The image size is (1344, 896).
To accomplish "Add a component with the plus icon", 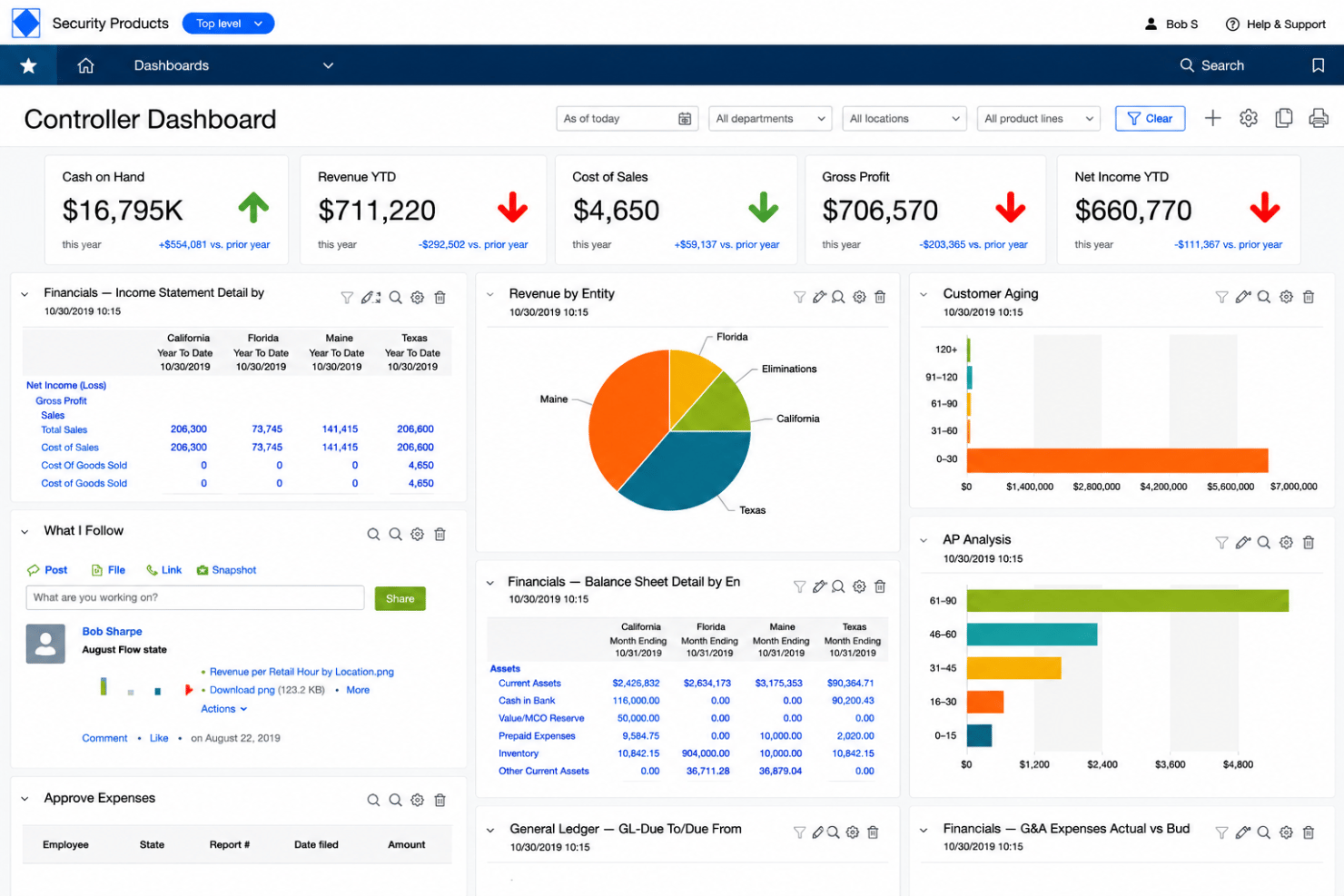I will point(1212,118).
